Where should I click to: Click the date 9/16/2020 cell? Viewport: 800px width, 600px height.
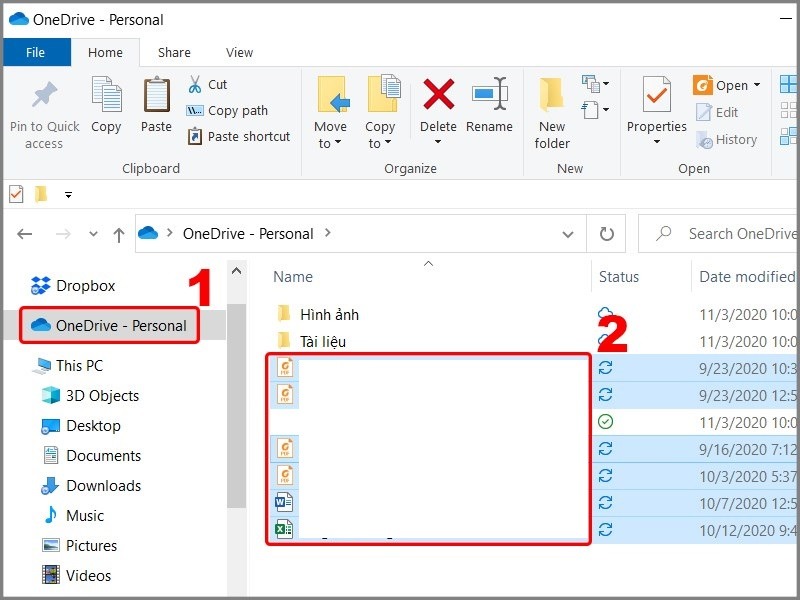tap(747, 449)
